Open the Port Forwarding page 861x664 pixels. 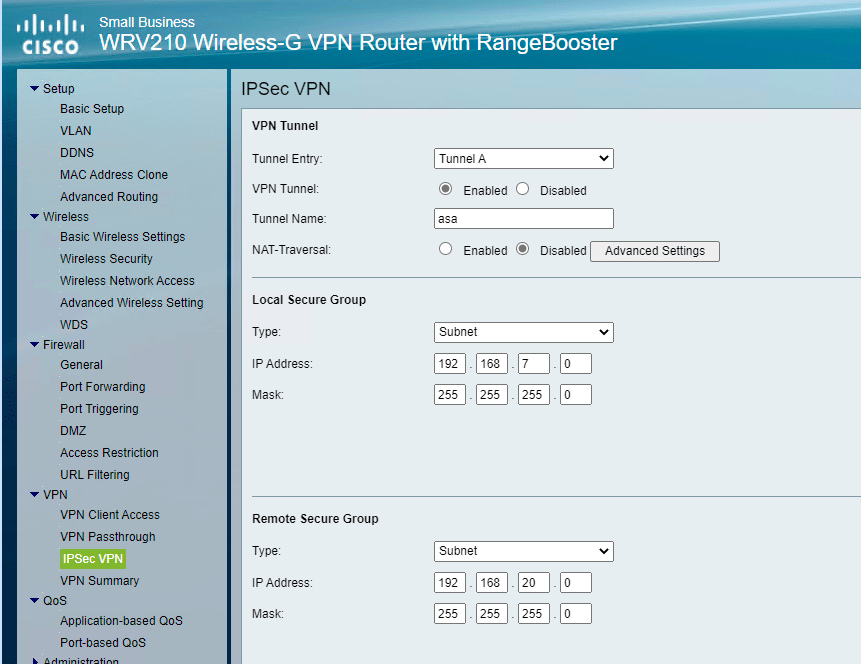[x=103, y=386]
